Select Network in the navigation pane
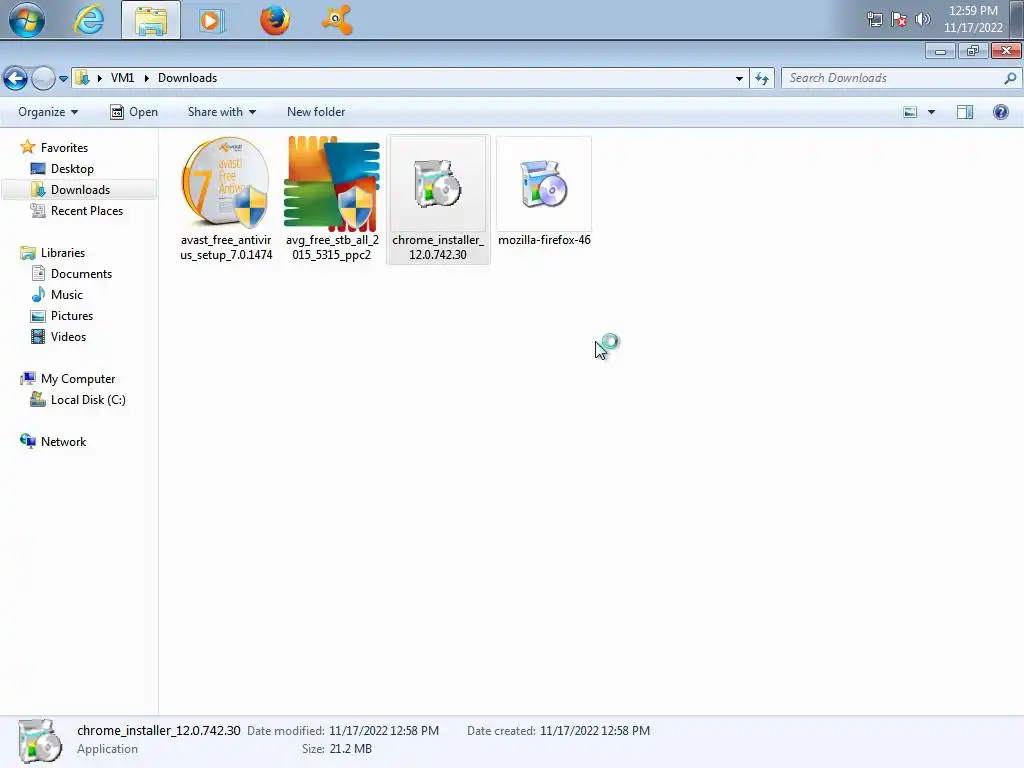Image resolution: width=1024 pixels, height=768 pixels. click(x=63, y=441)
